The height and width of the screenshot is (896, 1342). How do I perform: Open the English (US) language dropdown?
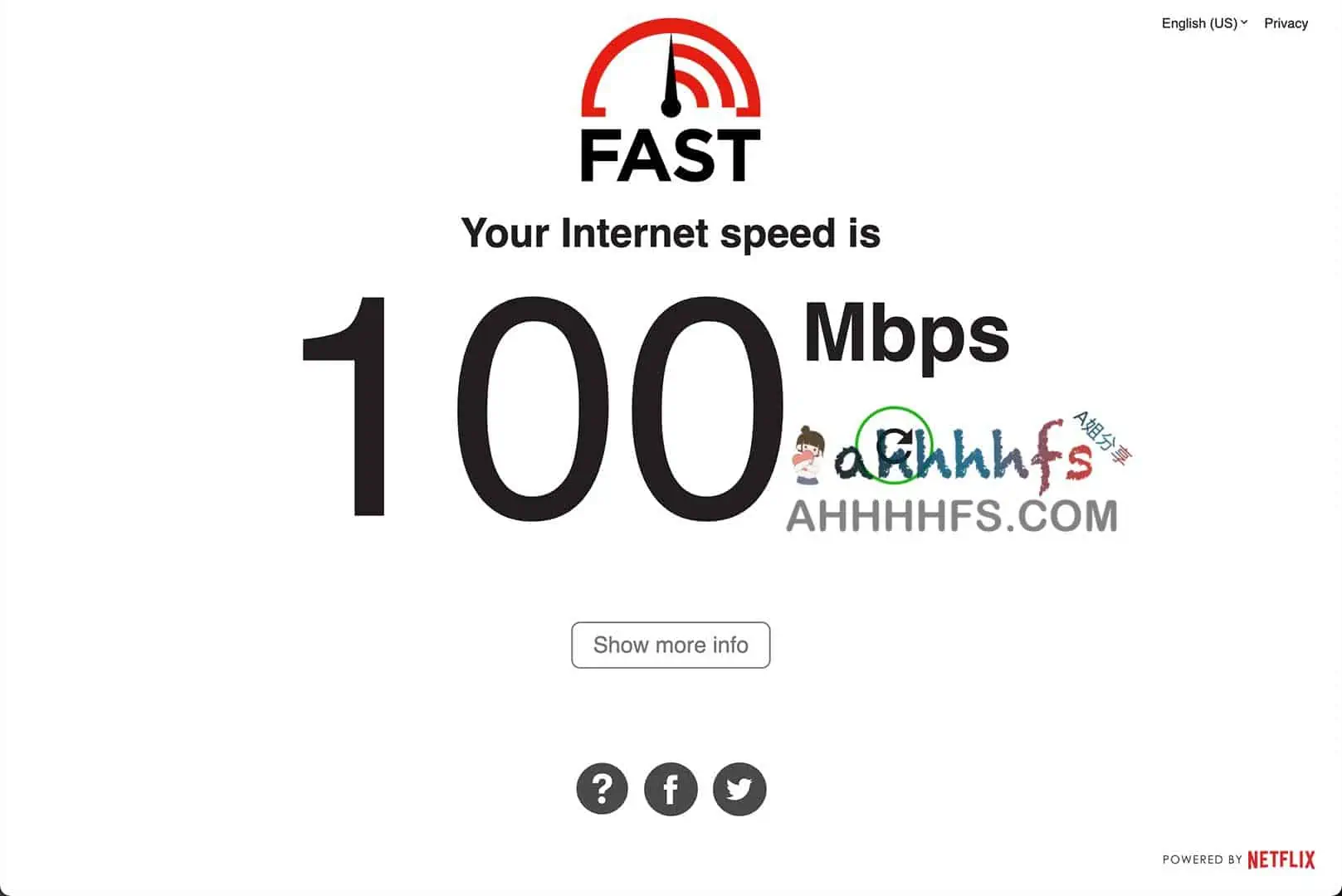pos(1203,23)
